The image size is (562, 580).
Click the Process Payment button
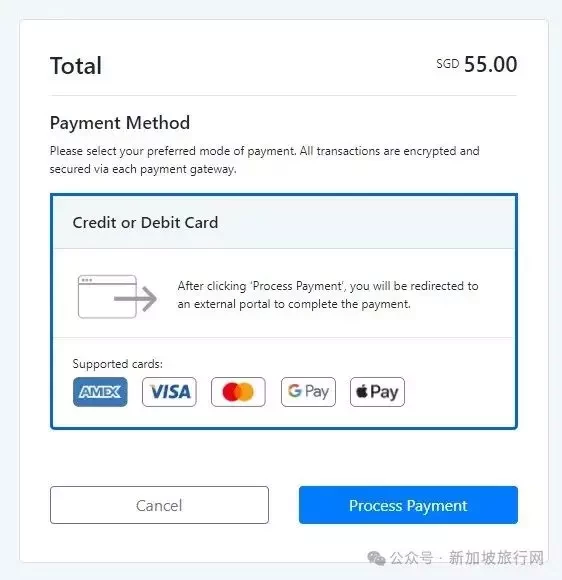(x=408, y=505)
